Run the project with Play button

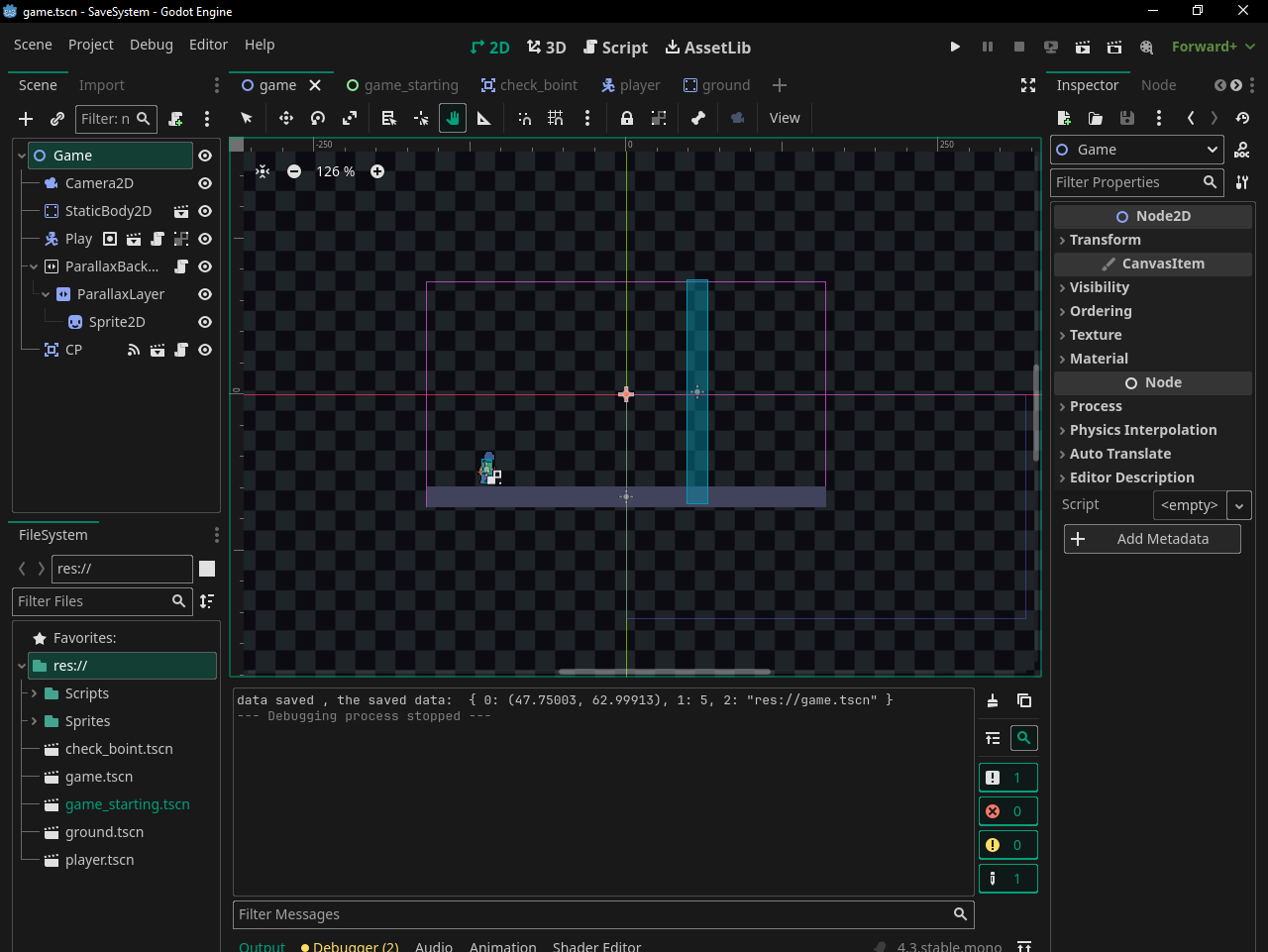click(955, 47)
